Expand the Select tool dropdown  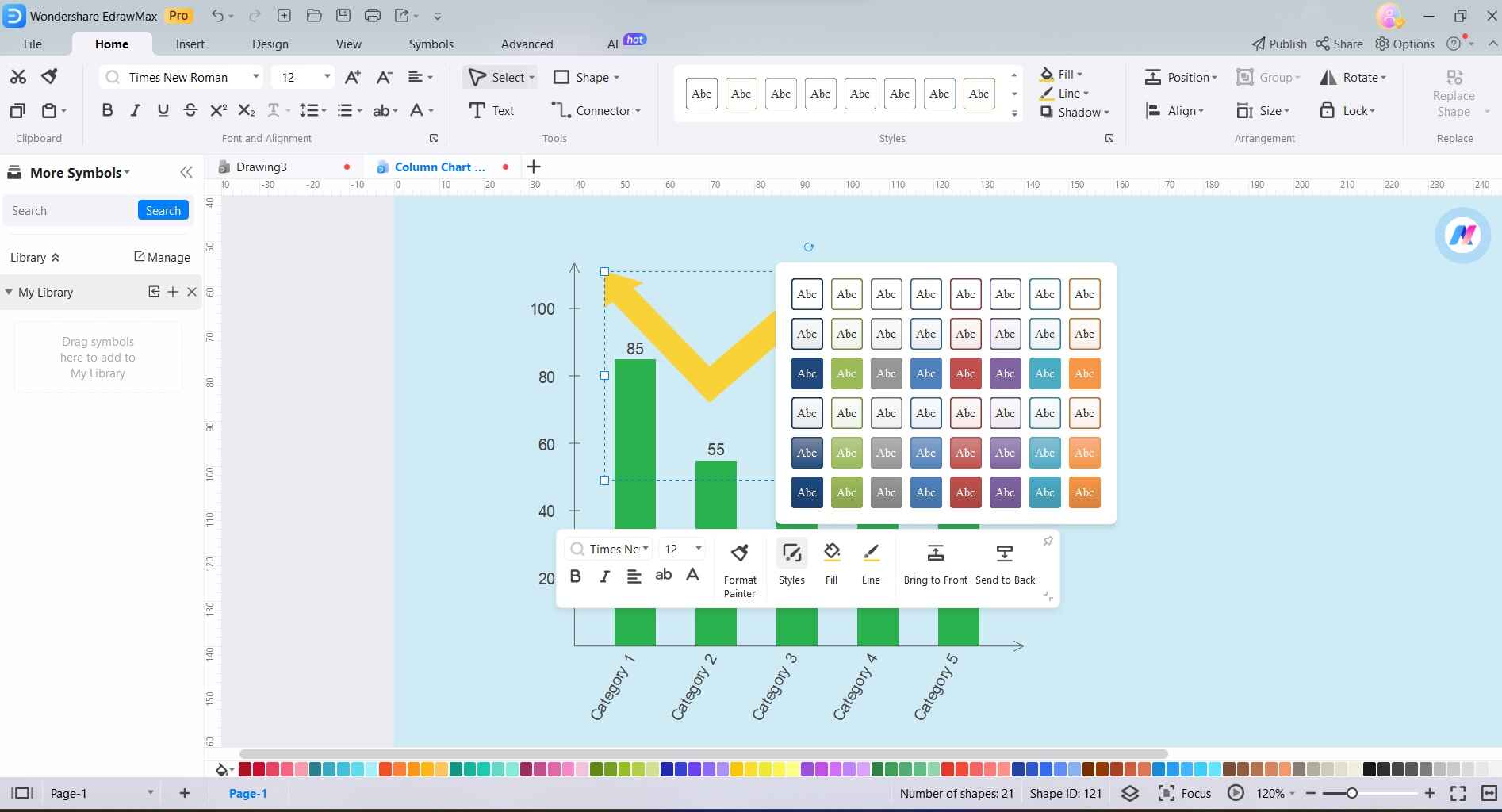tap(531, 78)
